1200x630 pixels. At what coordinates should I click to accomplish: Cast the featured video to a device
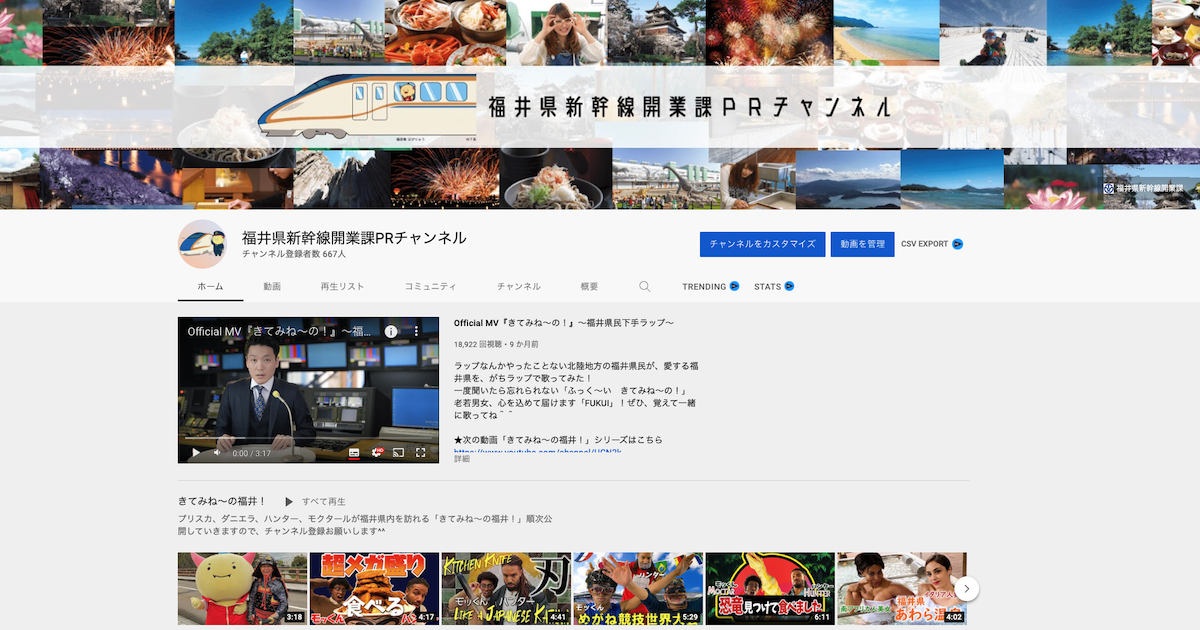click(x=398, y=453)
